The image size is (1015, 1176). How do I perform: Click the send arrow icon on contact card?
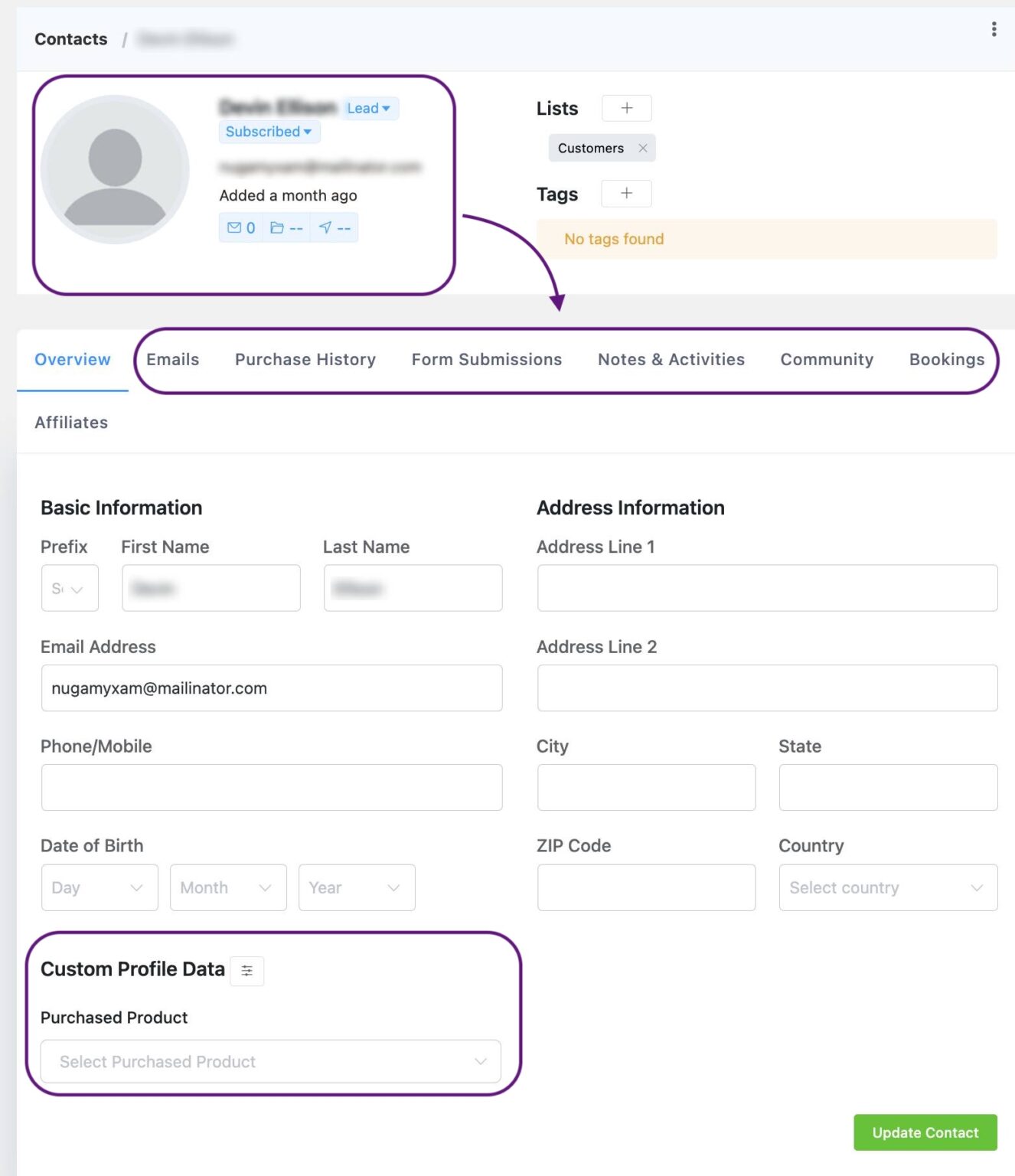coord(325,227)
